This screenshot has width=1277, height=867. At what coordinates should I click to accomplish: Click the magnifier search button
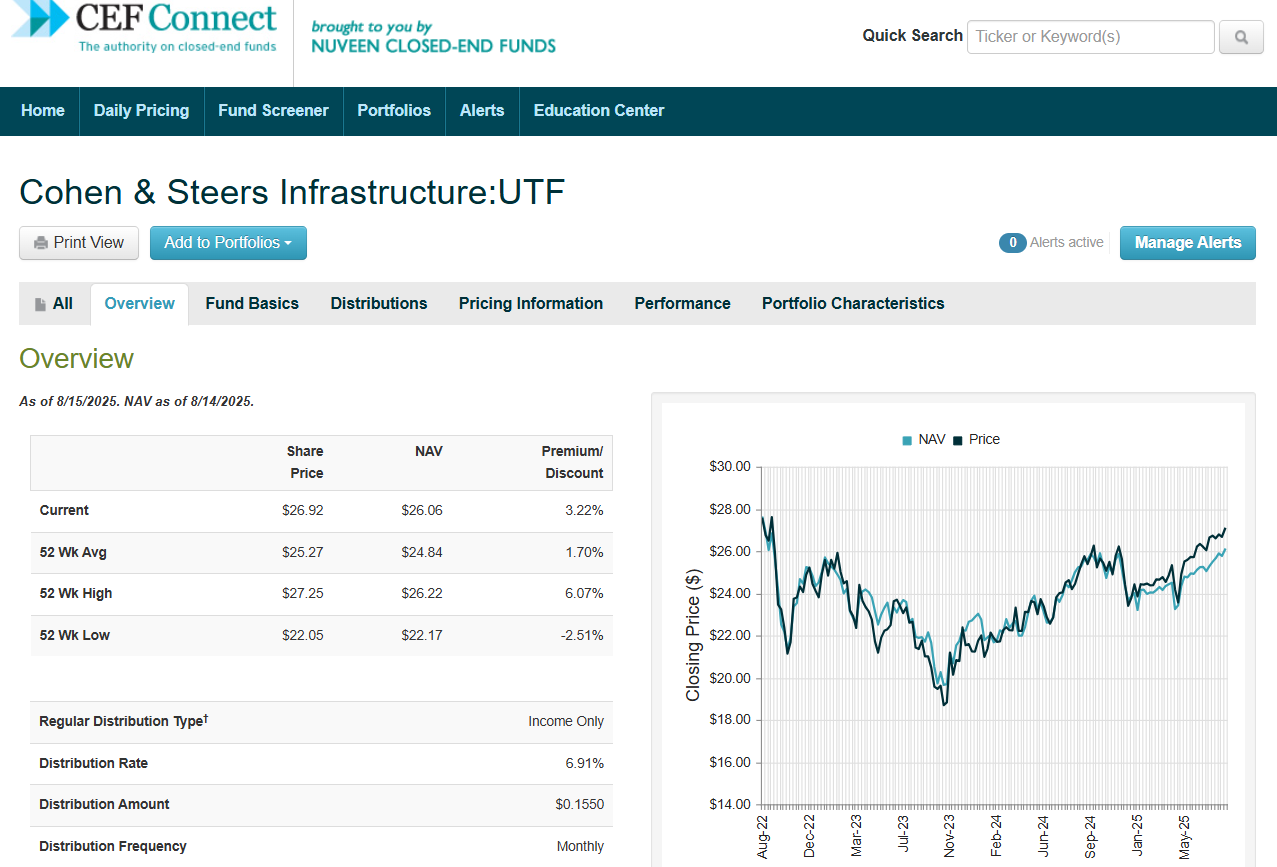click(x=1241, y=37)
